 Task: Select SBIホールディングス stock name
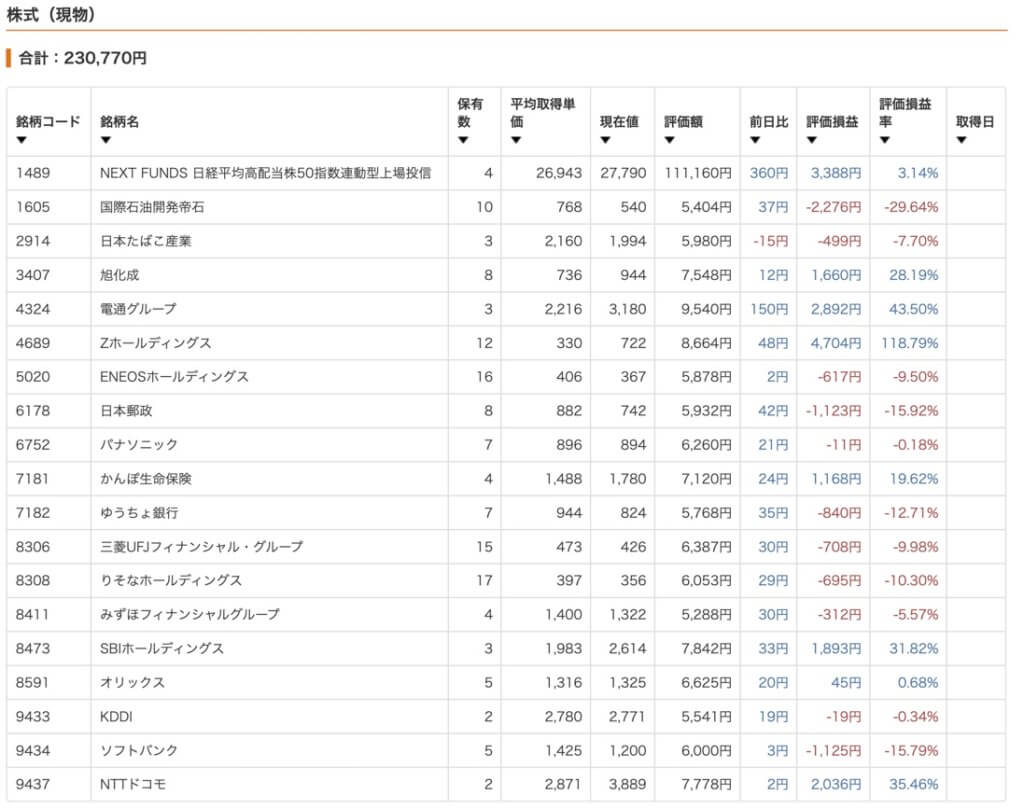click(162, 648)
